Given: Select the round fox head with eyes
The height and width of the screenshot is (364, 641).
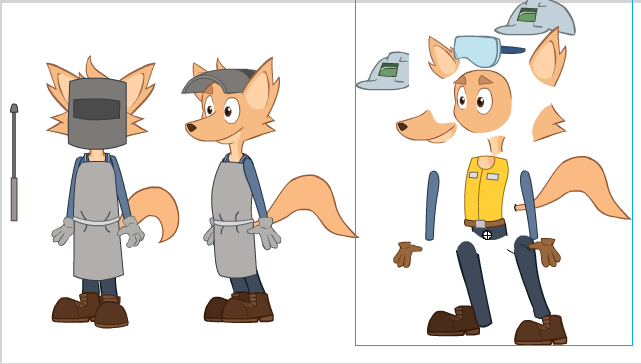Looking at the screenshot, I should pyautogui.click(x=482, y=101).
